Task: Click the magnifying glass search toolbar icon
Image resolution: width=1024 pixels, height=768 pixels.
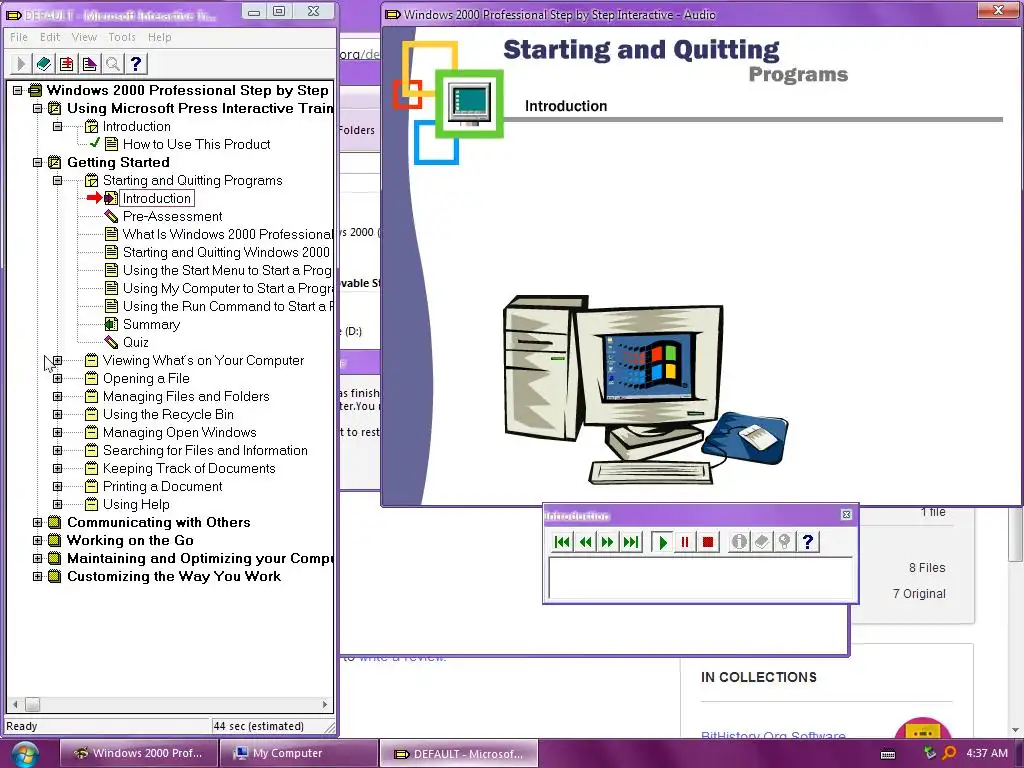Action: click(113, 63)
